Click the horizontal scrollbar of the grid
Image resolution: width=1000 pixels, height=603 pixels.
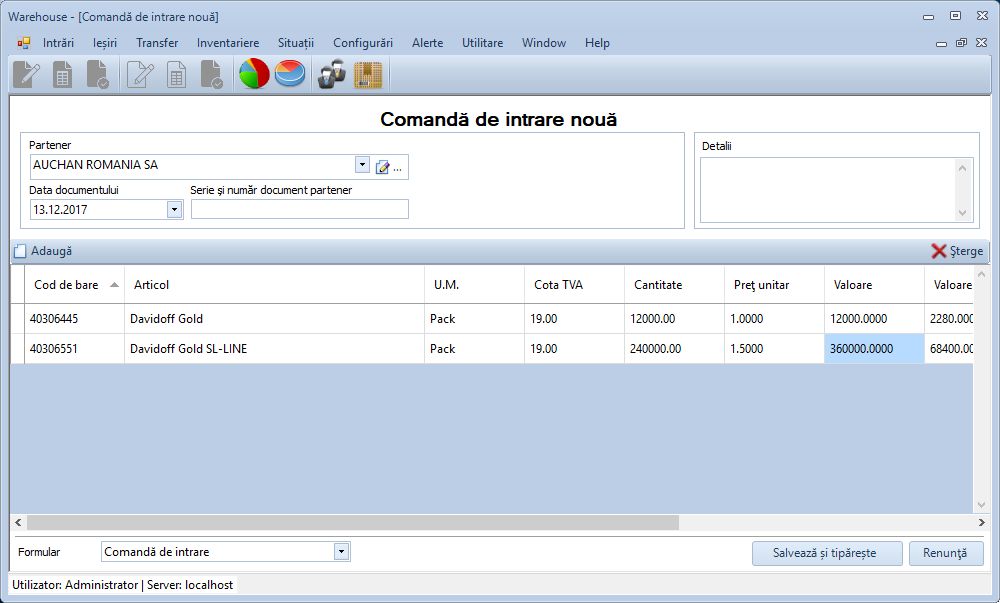(352, 522)
